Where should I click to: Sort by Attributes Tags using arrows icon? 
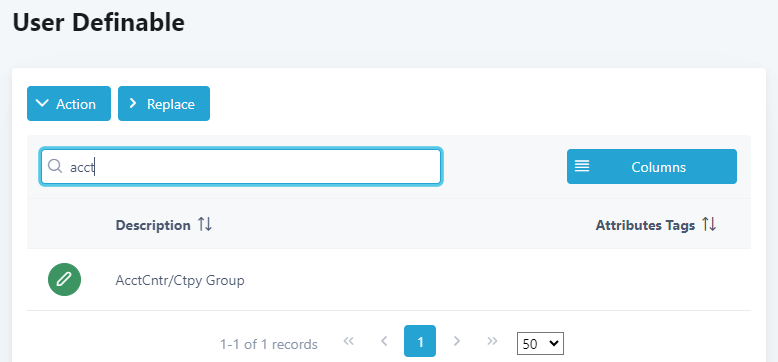pyautogui.click(x=710, y=225)
